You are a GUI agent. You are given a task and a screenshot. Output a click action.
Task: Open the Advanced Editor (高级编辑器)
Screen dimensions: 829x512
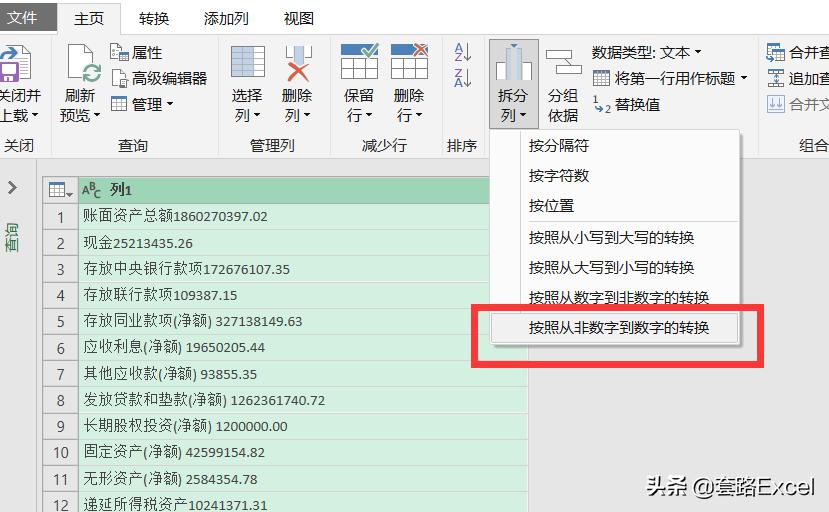[x=159, y=78]
